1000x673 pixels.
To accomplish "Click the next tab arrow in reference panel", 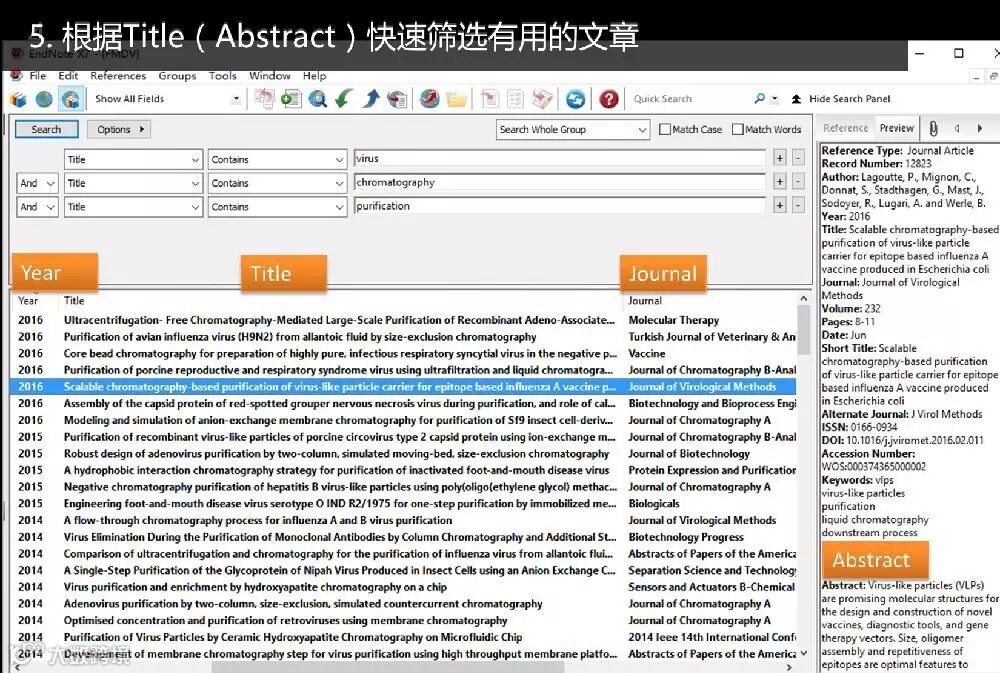I will point(980,129).
